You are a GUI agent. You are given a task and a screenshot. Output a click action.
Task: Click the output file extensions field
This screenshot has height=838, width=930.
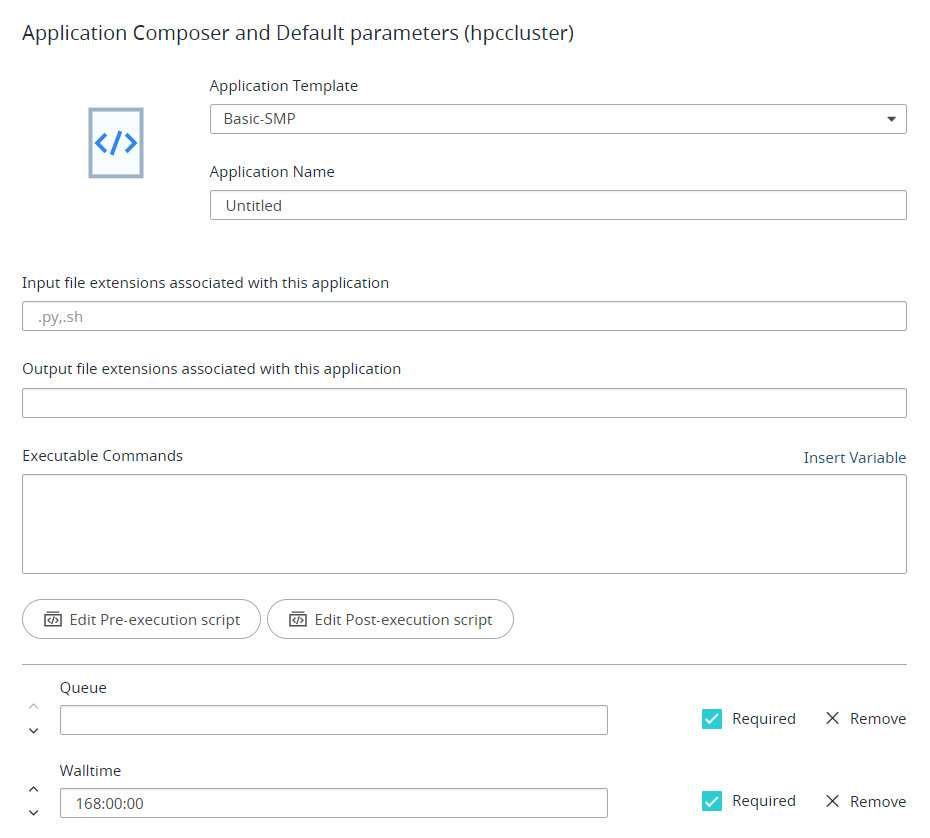coord(464,403)
